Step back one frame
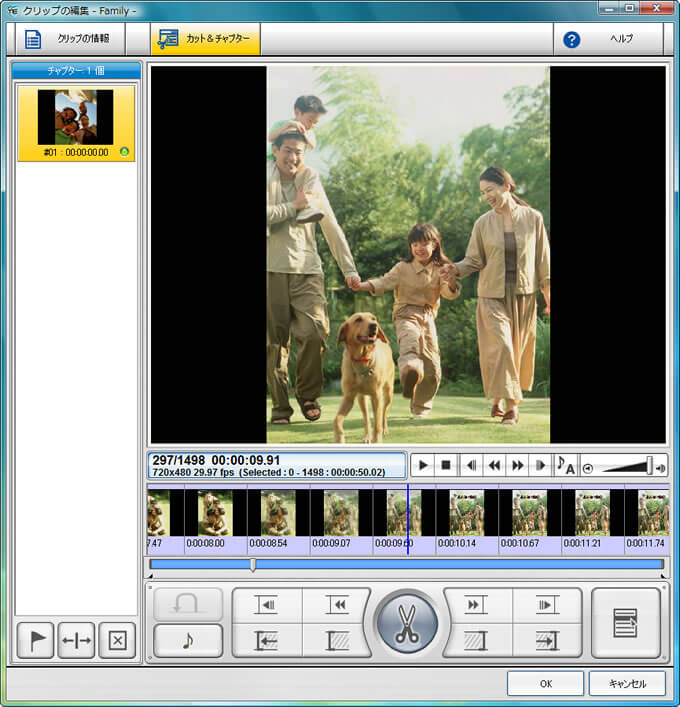 (470, 466)
